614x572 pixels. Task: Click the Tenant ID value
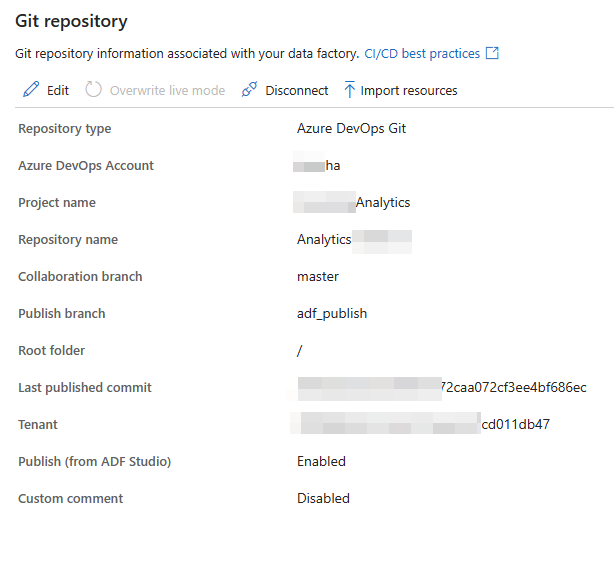421,424
